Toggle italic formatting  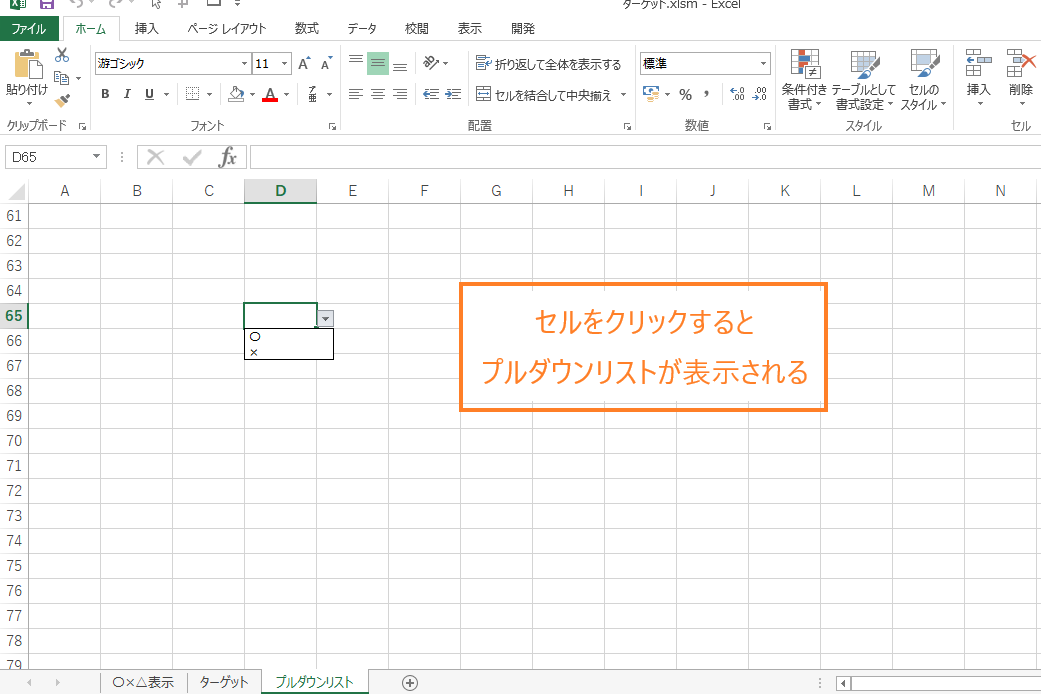pyautogui.click(x=126, y=94)
